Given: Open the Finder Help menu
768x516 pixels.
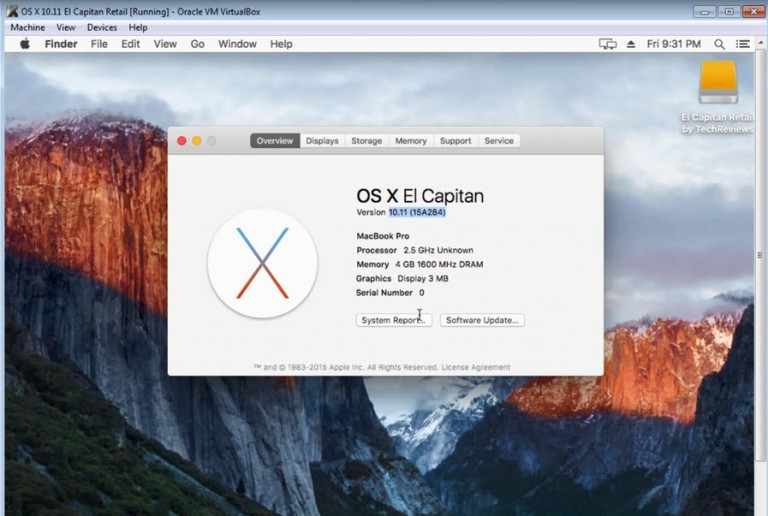Looking at the screenshot, I should pos(281,44).
